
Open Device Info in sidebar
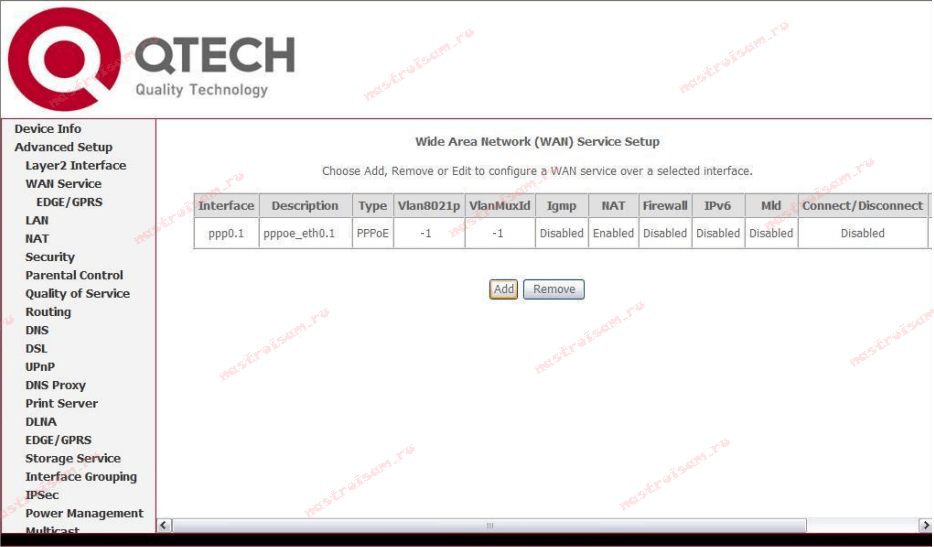tap(48, 129)
